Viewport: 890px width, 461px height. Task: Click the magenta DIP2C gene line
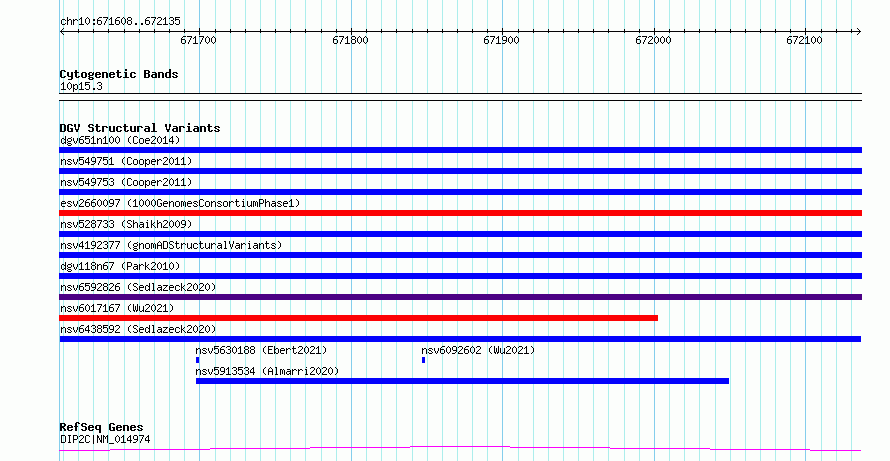tap(460, 449)
